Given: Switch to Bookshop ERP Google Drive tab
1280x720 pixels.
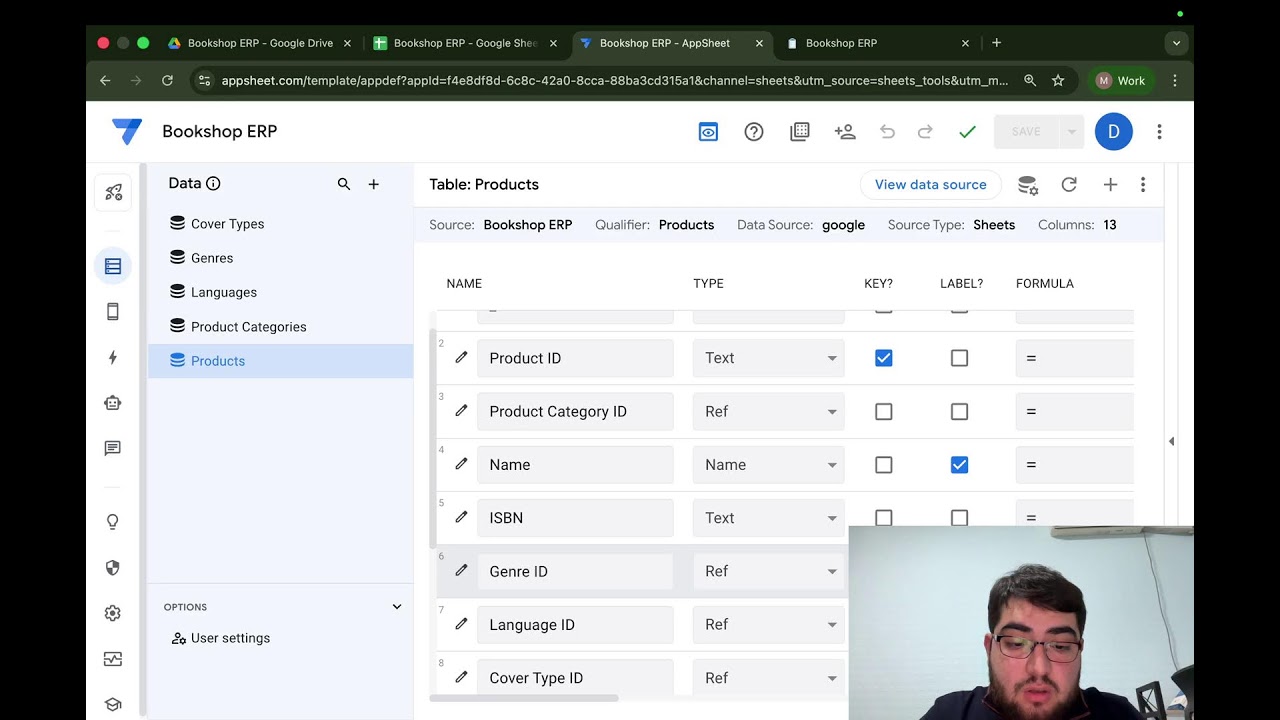Looking at the screenshot, I should click(x=260, y=43).
